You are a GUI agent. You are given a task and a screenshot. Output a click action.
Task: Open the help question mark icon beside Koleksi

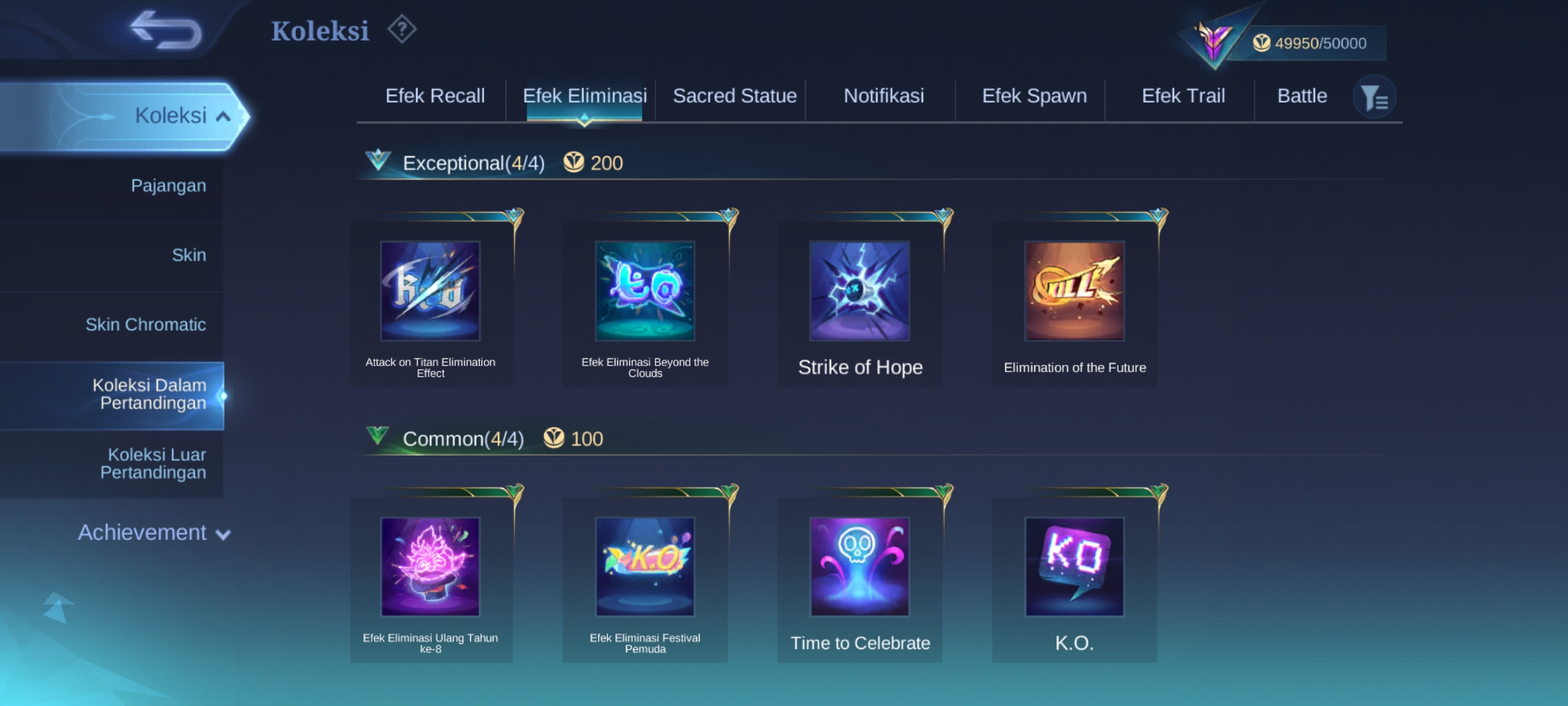[402, 29]
